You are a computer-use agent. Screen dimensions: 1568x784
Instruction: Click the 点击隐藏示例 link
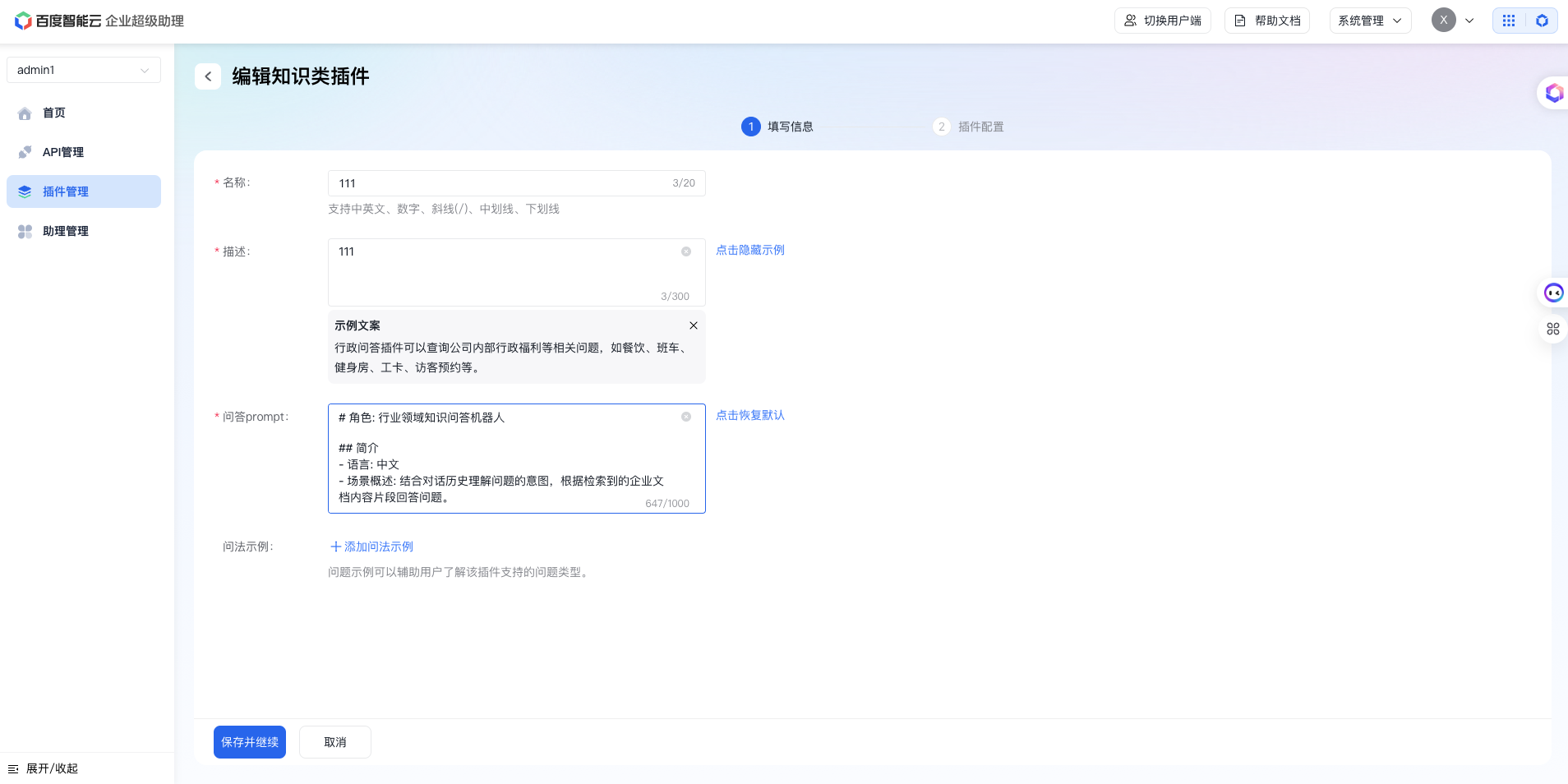[x=750, y=250]
